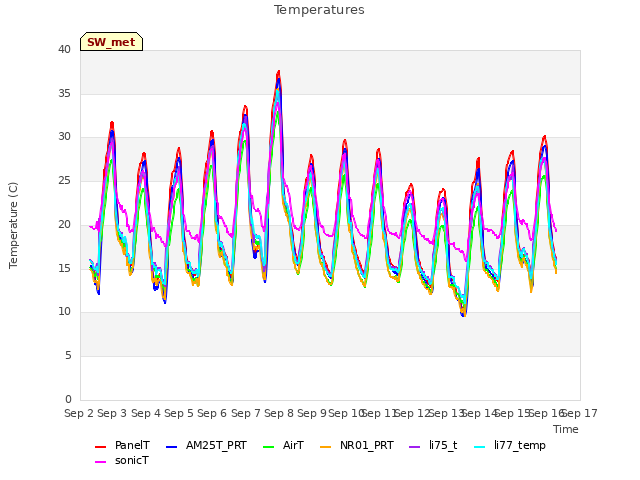Click the Time axis label

pyautogui.click(x=566, y=429)
